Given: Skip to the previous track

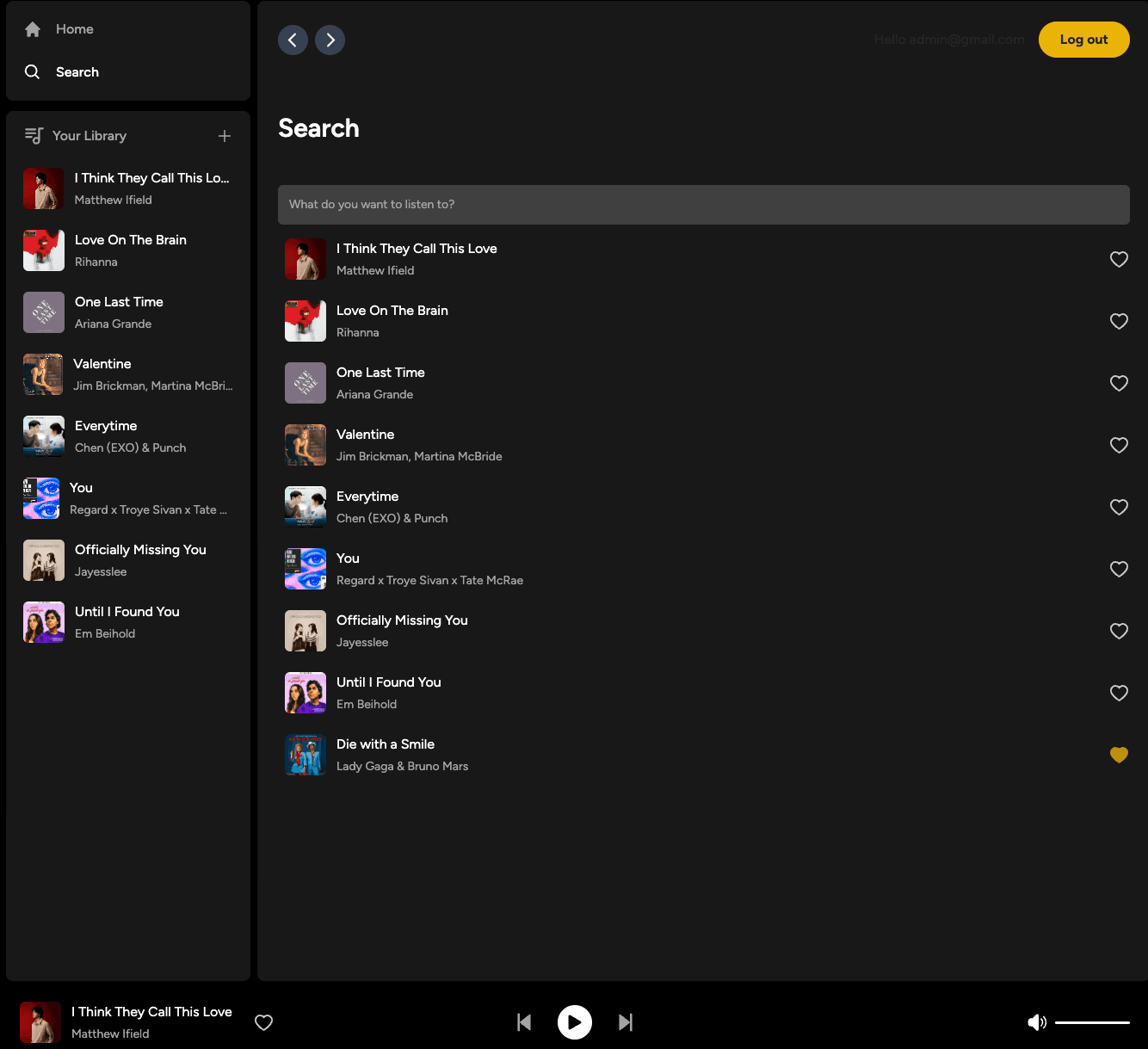Looking at the screenshot, I should [524, 1022].
